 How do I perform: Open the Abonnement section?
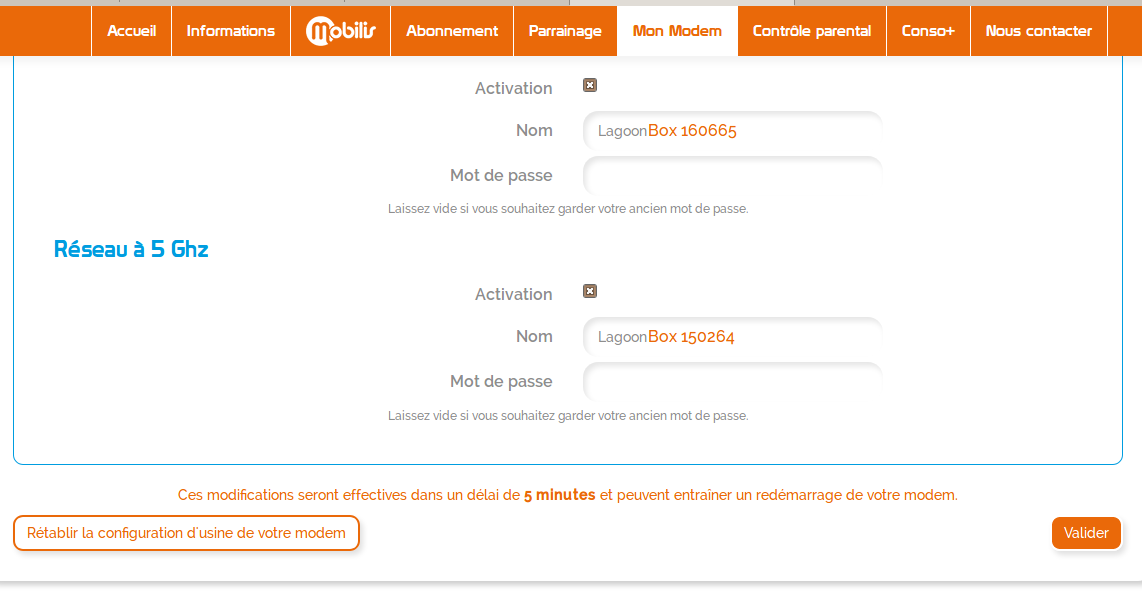[x=452, y=31]
